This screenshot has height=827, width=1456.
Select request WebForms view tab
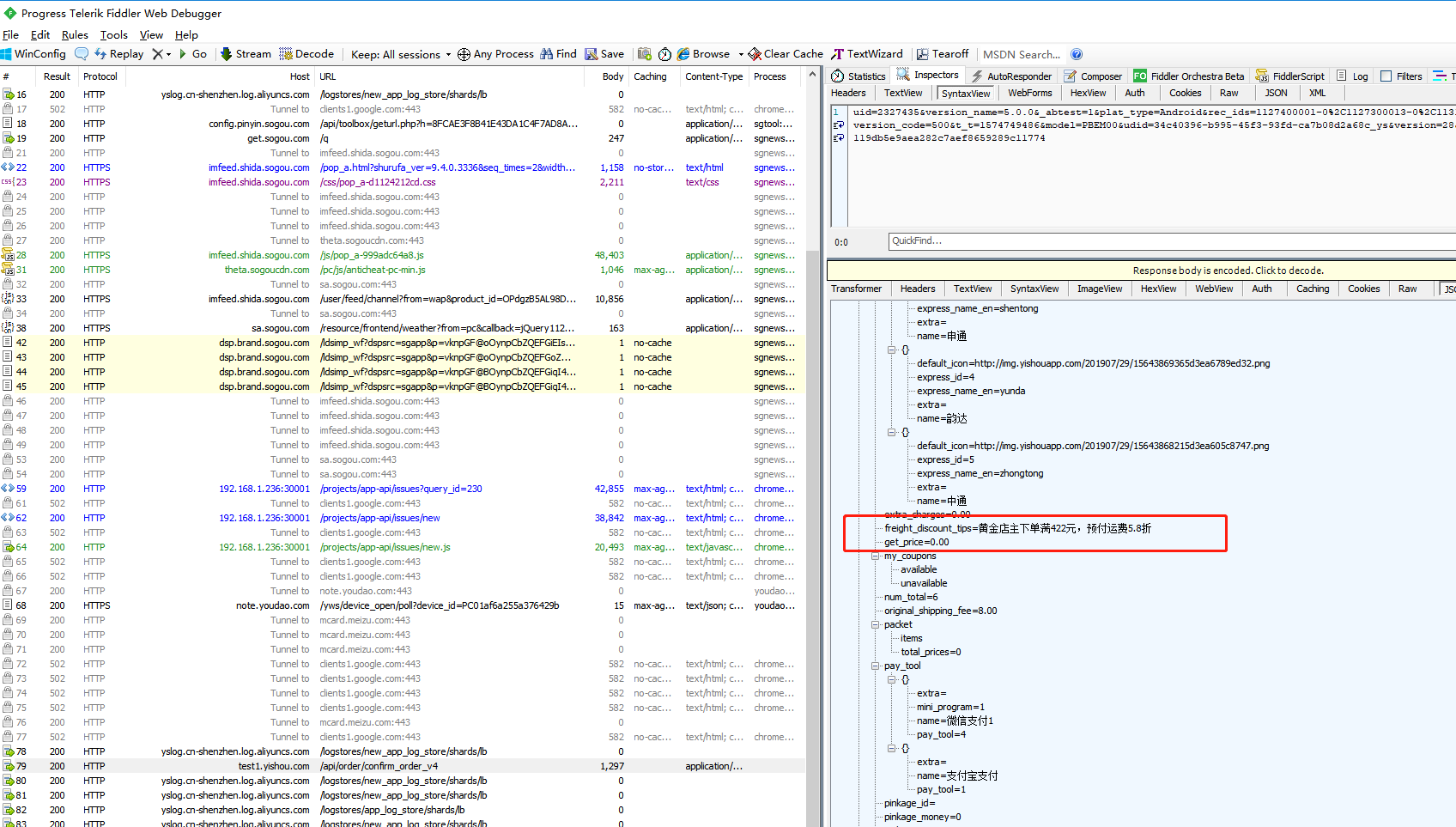(1029, 93)
